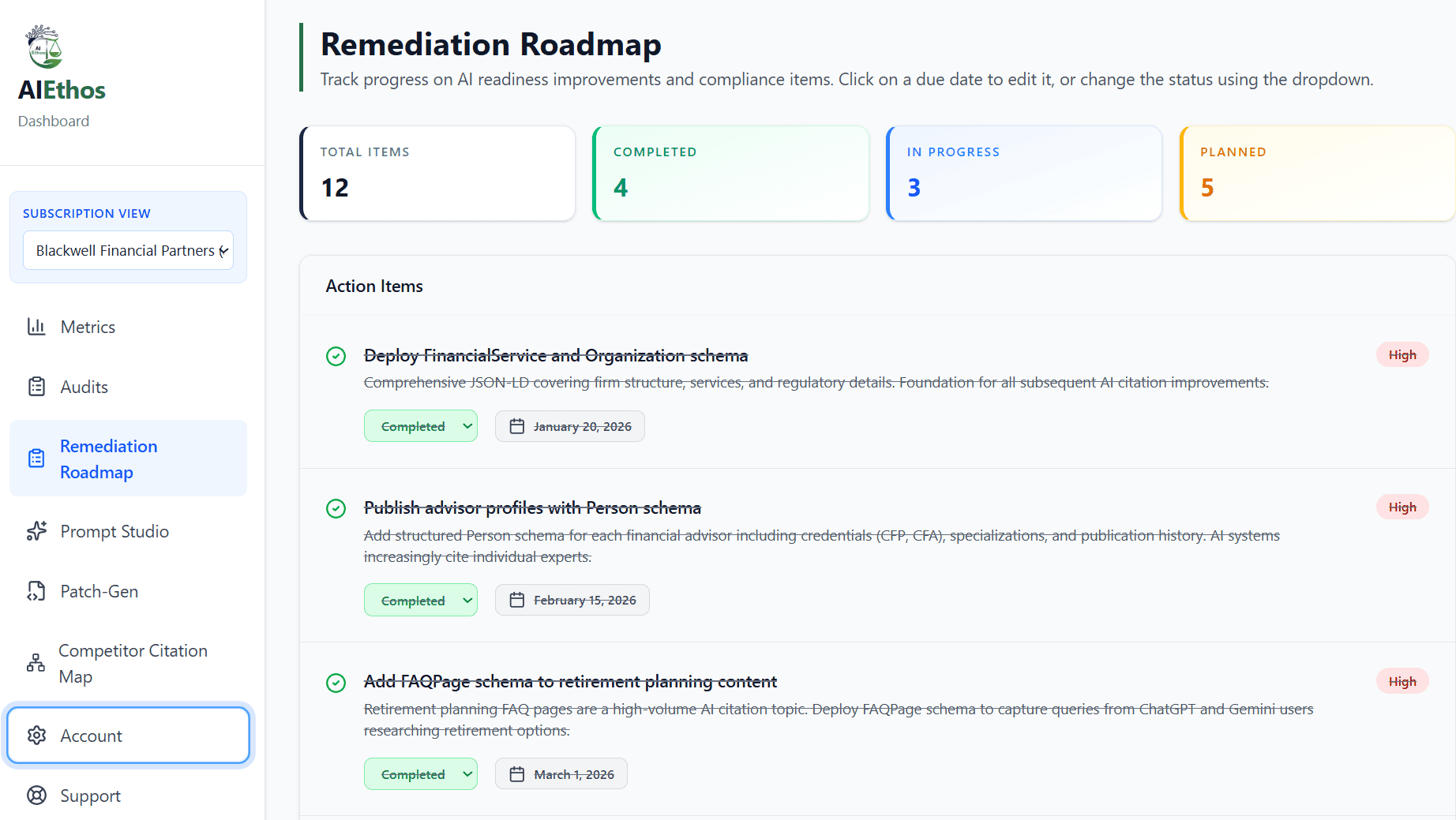The width and height of the screenshot is (1456, 820).
Task: Select Remediation Roadmap in the sidebar
Action: click(128, 459)
